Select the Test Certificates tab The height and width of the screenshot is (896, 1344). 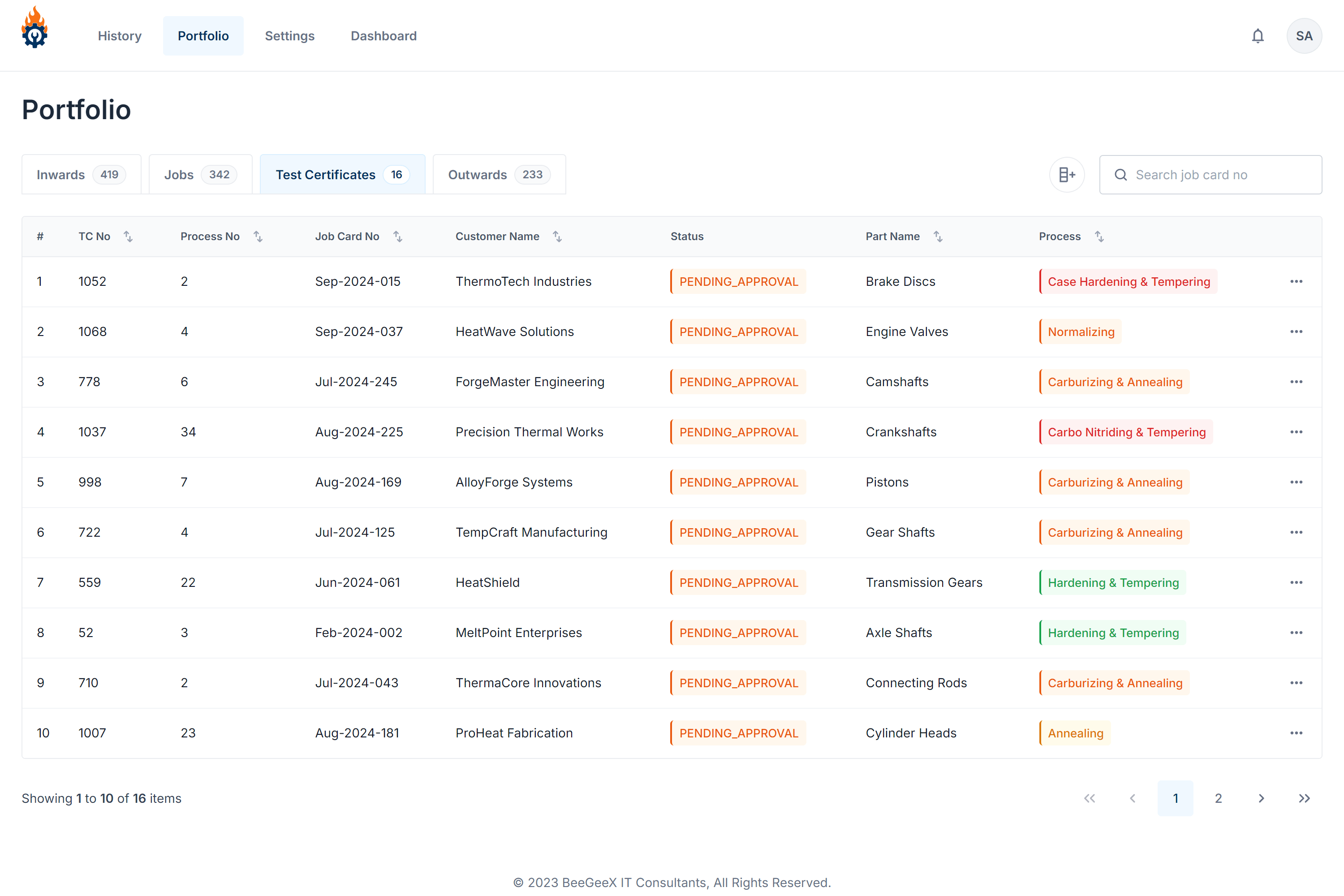pos(342,175)
